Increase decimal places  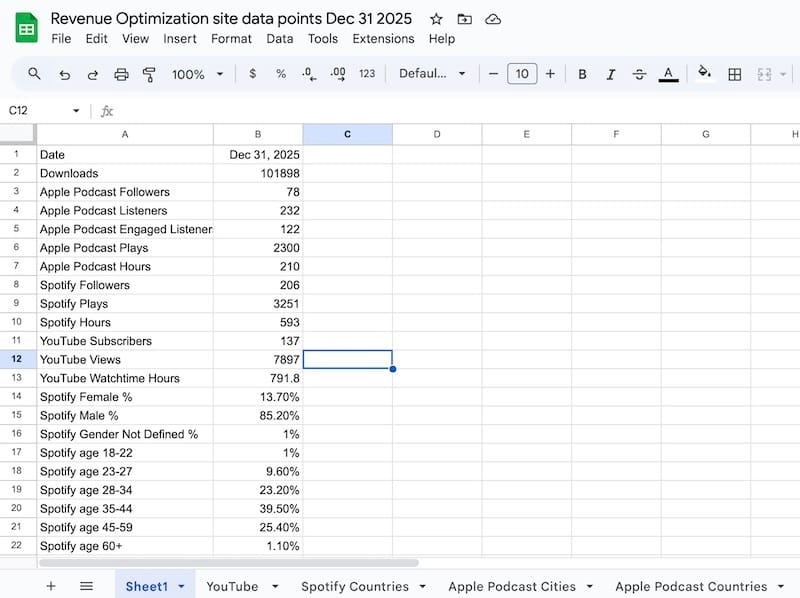tap(338, 74)
